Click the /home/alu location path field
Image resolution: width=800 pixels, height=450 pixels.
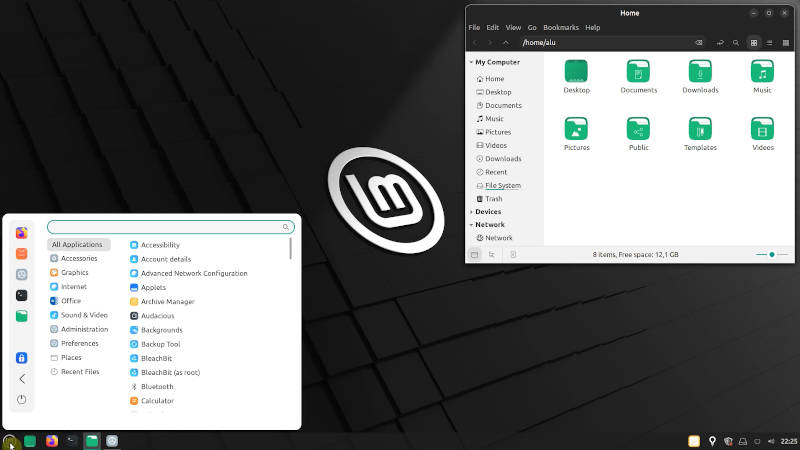click(613, 43)
